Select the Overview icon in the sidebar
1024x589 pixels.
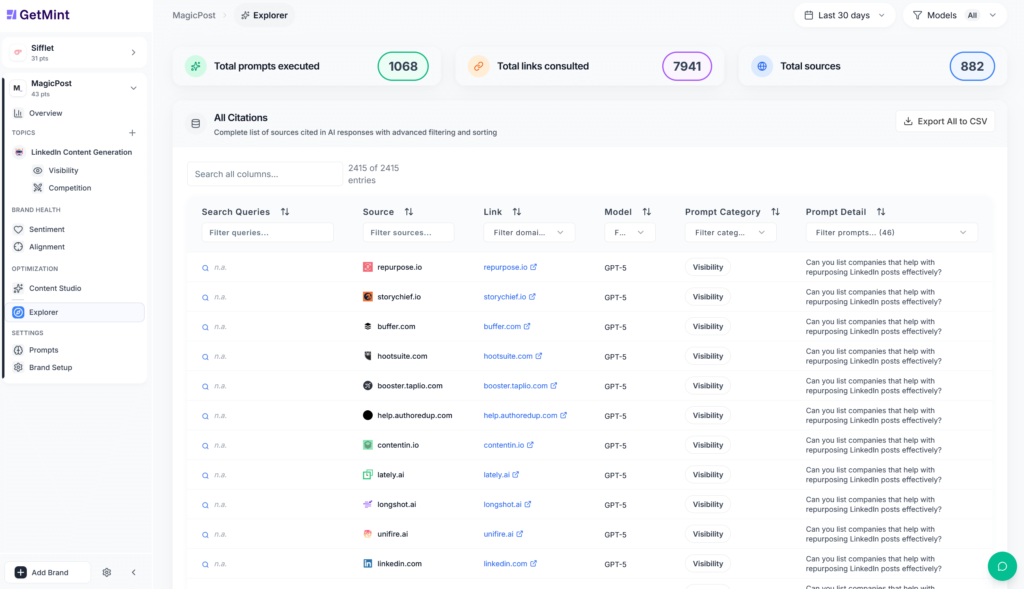click(20, 114)
